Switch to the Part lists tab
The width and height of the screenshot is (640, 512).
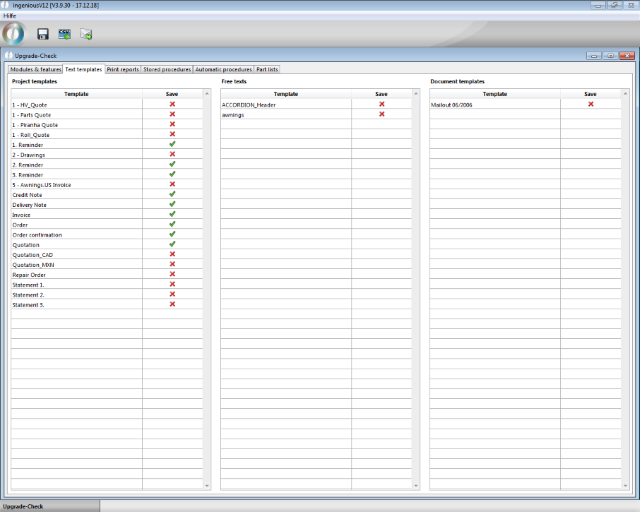click(x=267, y=70)
